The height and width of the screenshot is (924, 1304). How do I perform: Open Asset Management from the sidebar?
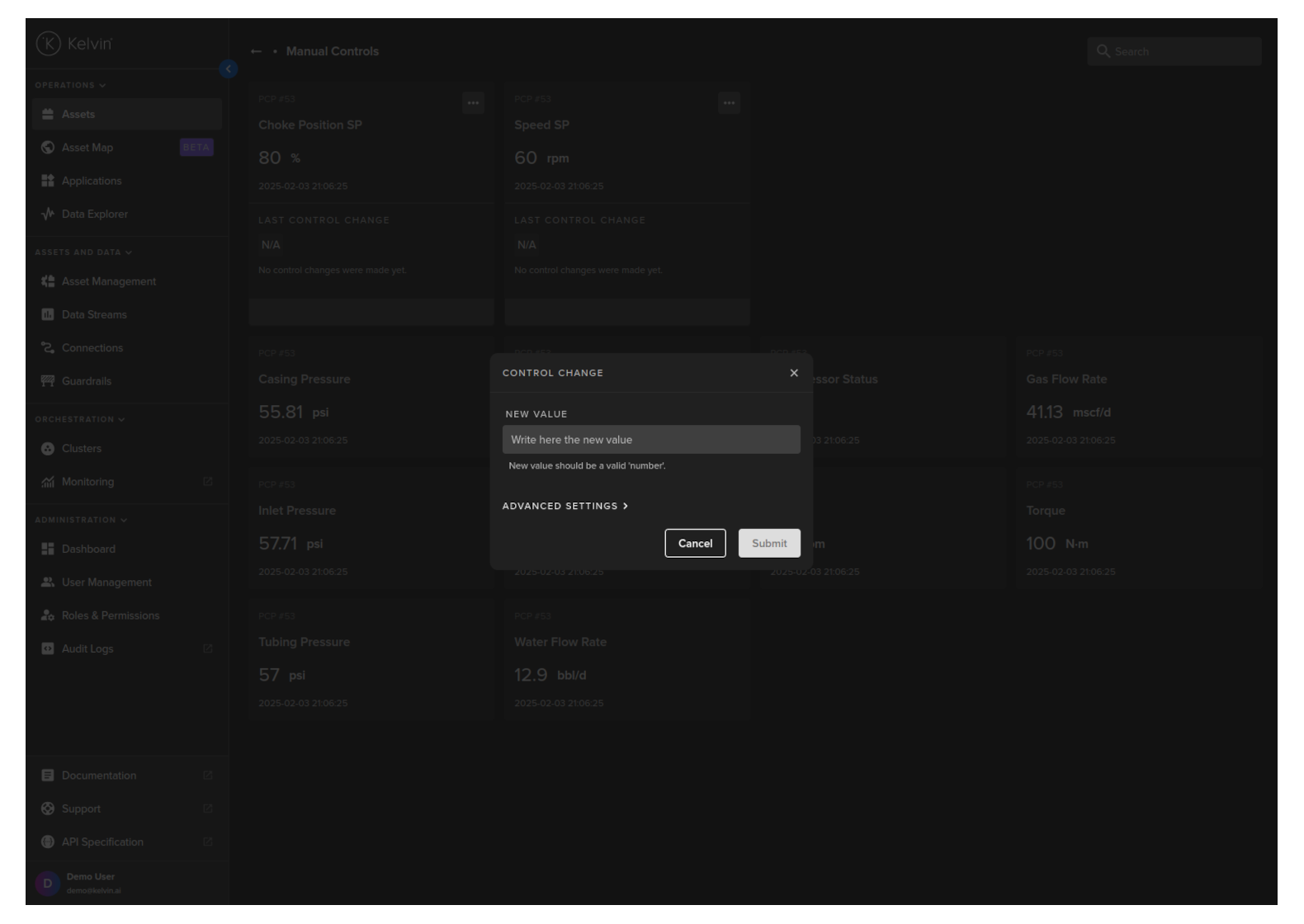coord(108,281)
